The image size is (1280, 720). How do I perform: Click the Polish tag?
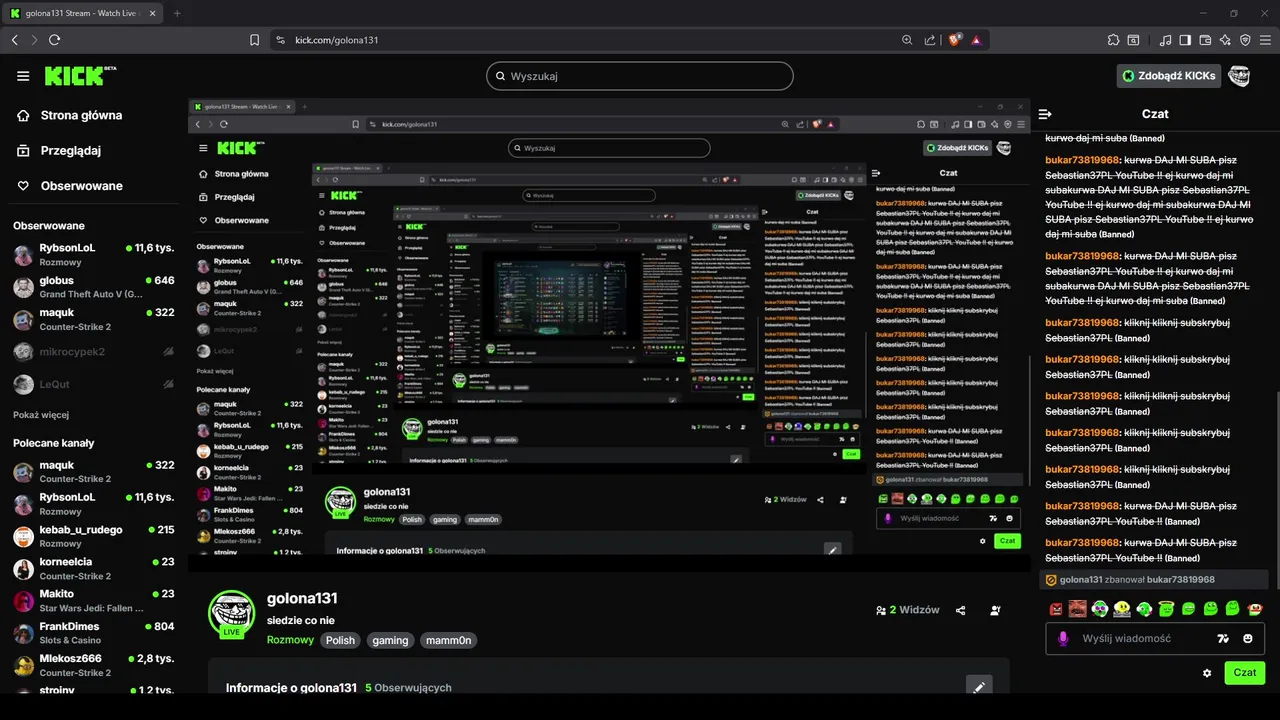tap(340, 640)
